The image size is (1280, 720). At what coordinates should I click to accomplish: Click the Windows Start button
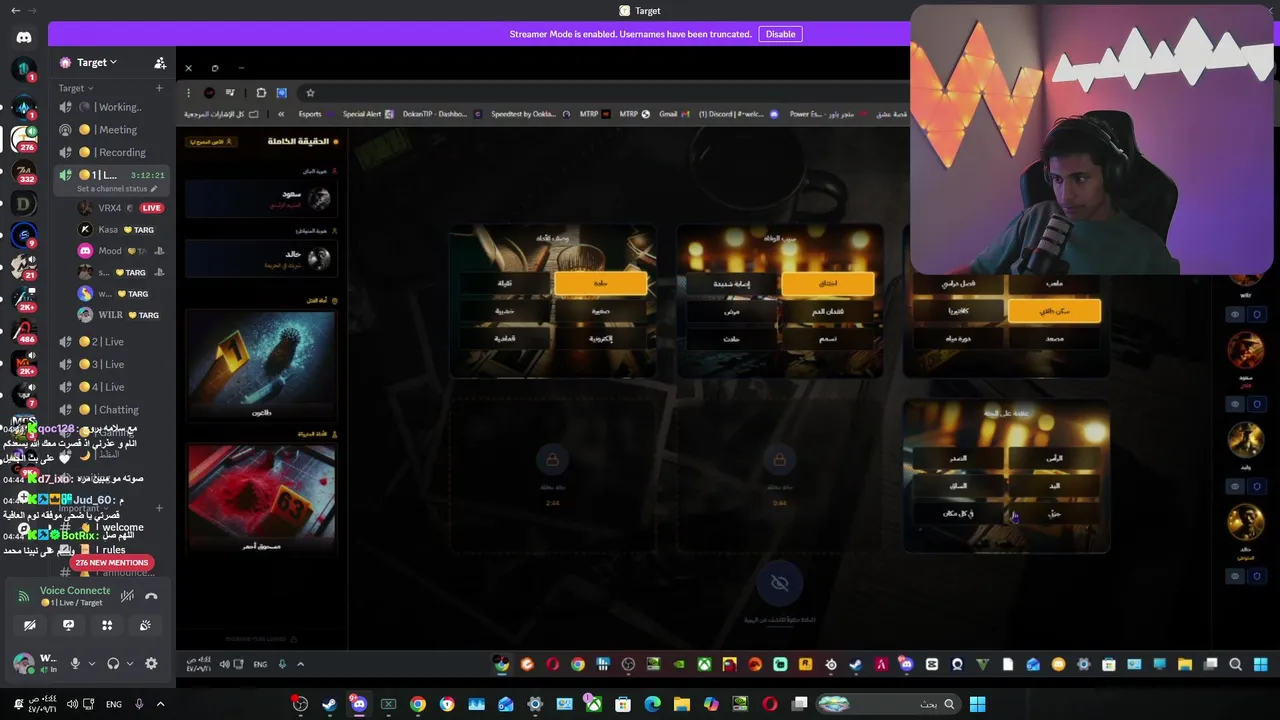point(977,704)
